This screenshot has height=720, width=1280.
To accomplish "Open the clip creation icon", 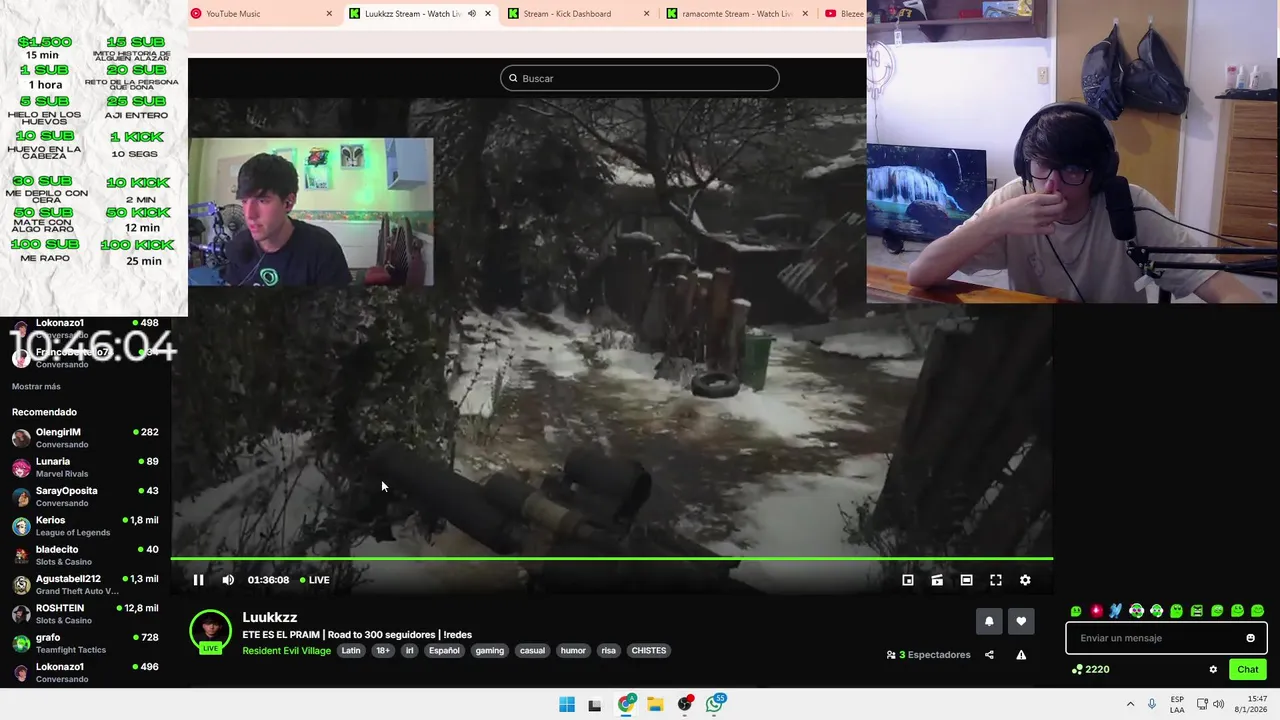I will 937,580.
